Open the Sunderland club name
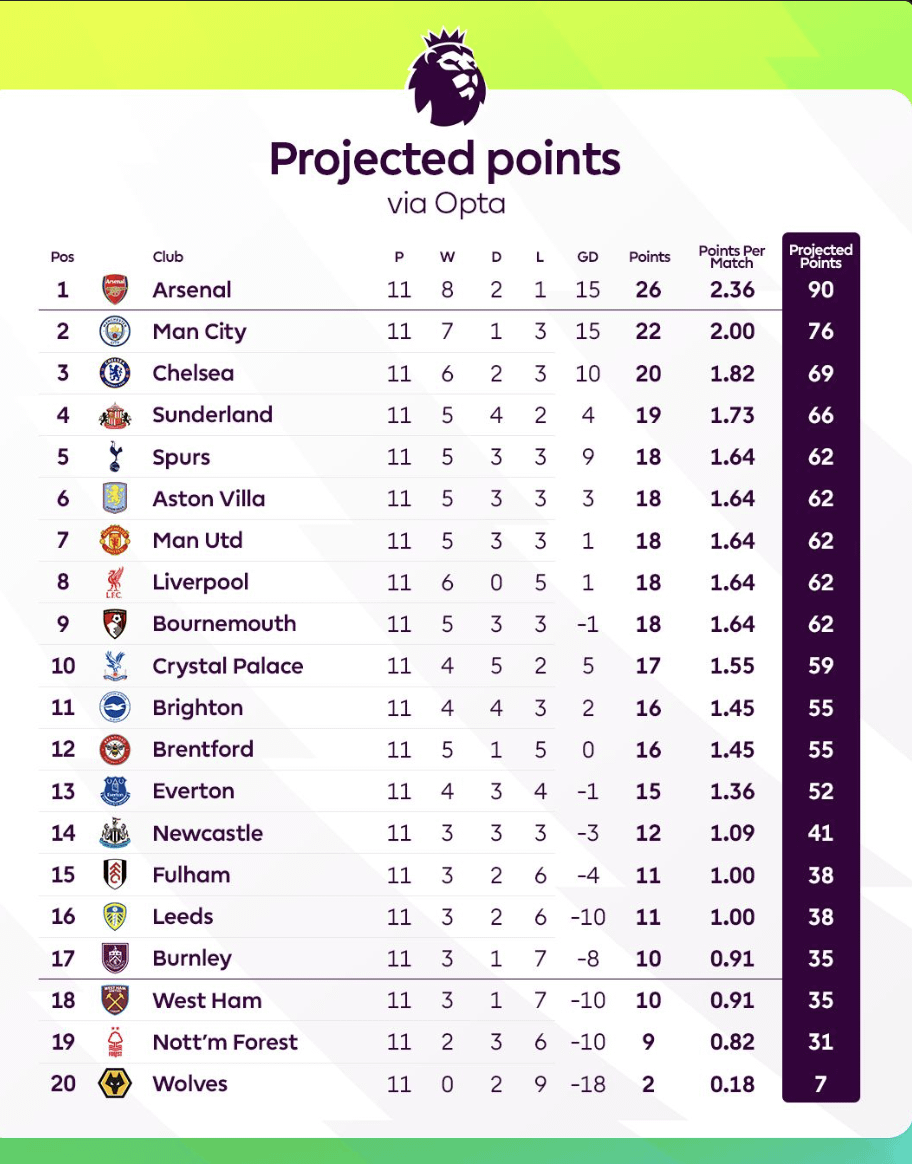This screenshot has width=912, height=1164. click(212, 415)
